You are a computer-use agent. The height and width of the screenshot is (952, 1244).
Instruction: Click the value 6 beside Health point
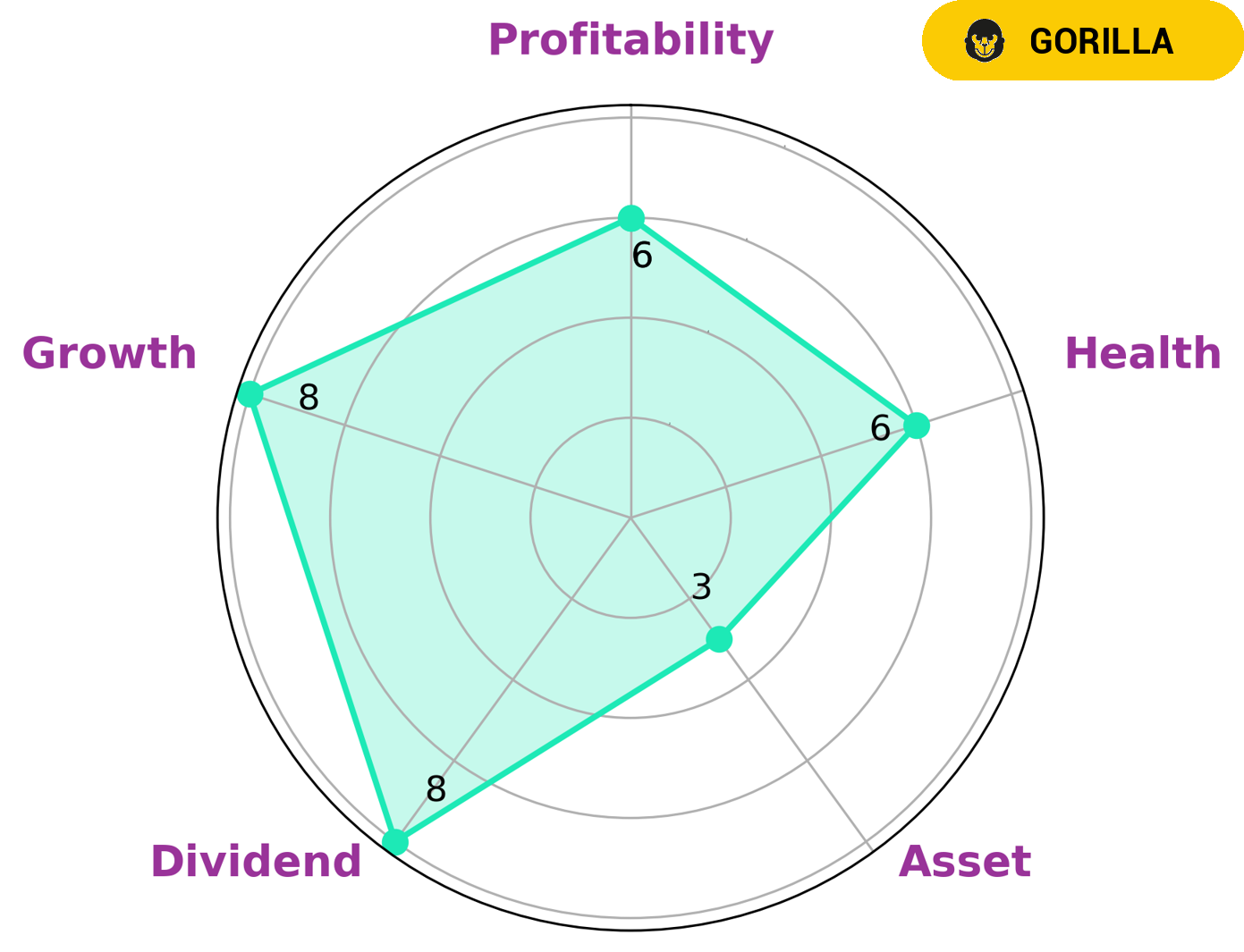coord(880,429)
